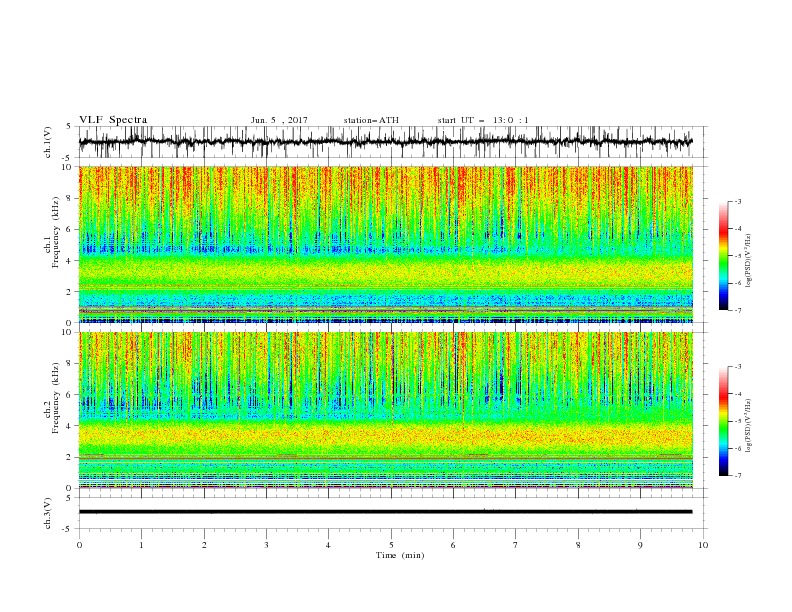The height and width of the screenshot is (612, 792).
Task: Click time axis tick label "2"
Action: pyautogui.click(x=204, y=545)
